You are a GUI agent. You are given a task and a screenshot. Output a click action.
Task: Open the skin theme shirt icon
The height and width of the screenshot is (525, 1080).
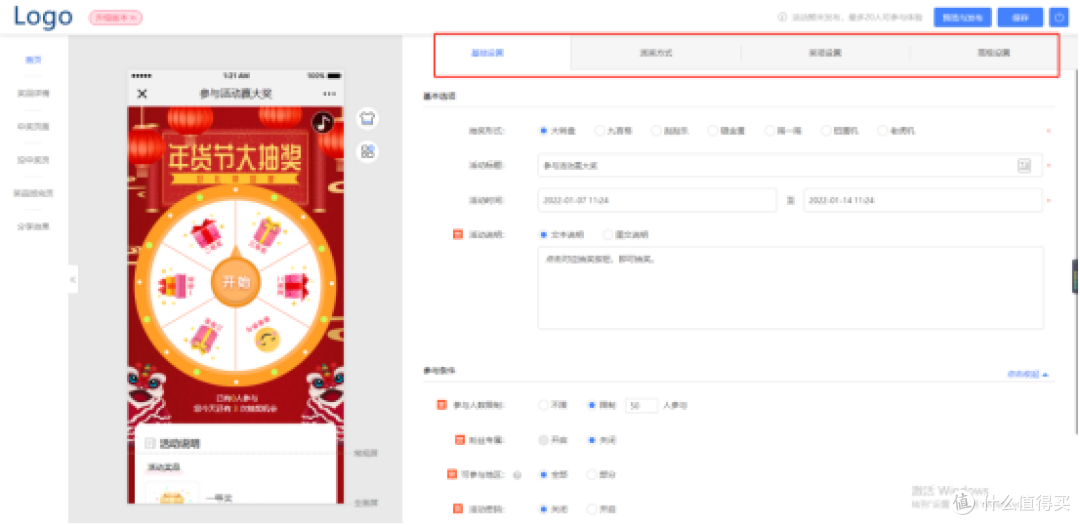click(367, 119)
